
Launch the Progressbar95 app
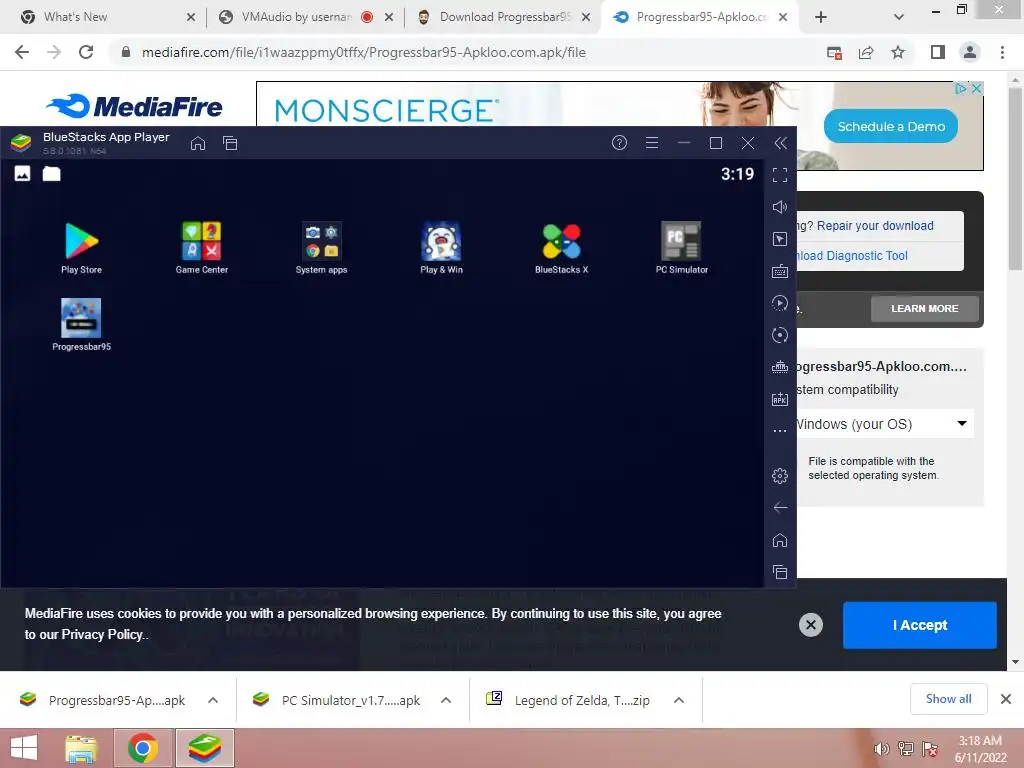[82, 325]
